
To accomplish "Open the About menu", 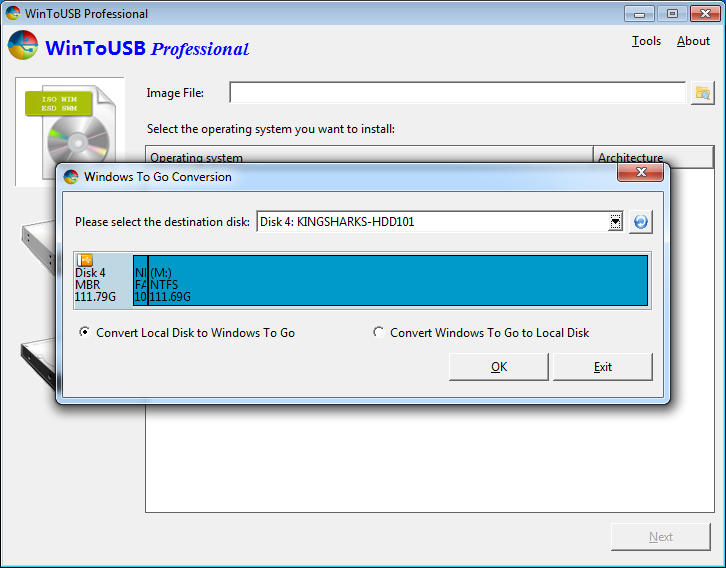I will click(693, 41).
